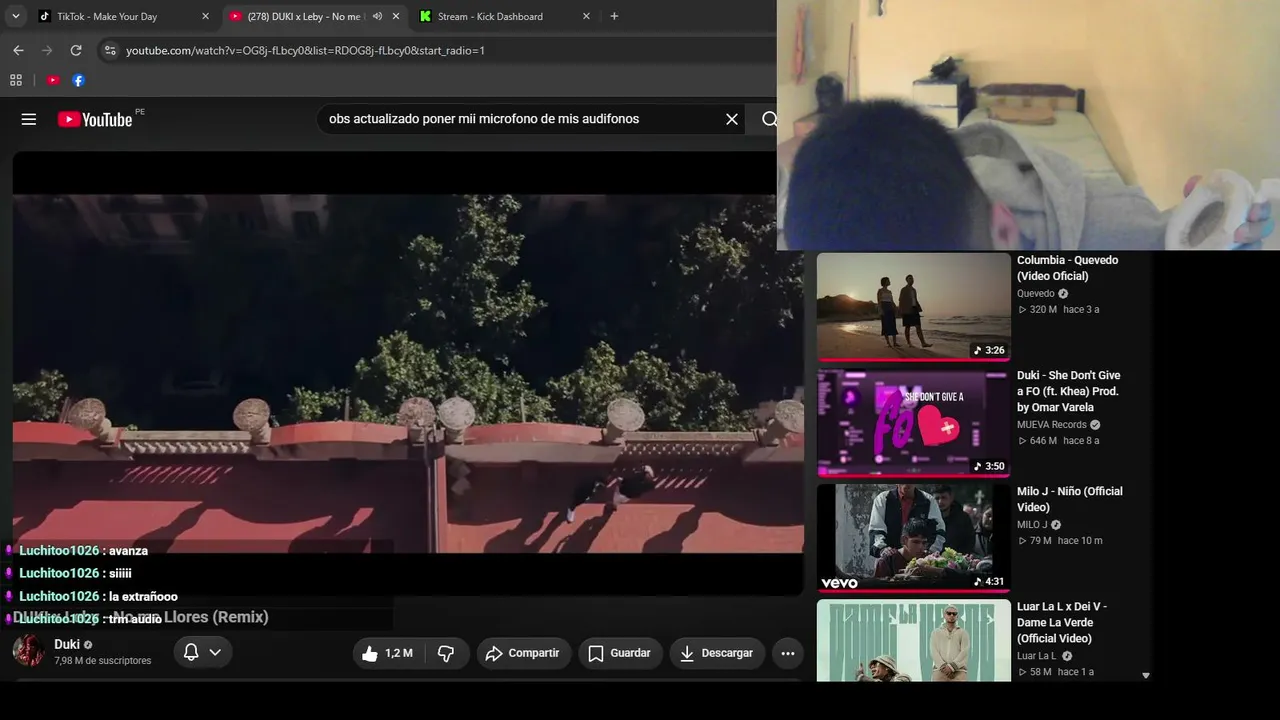
Task: Visit the Luar La L channel
Action: (1037, 656)
